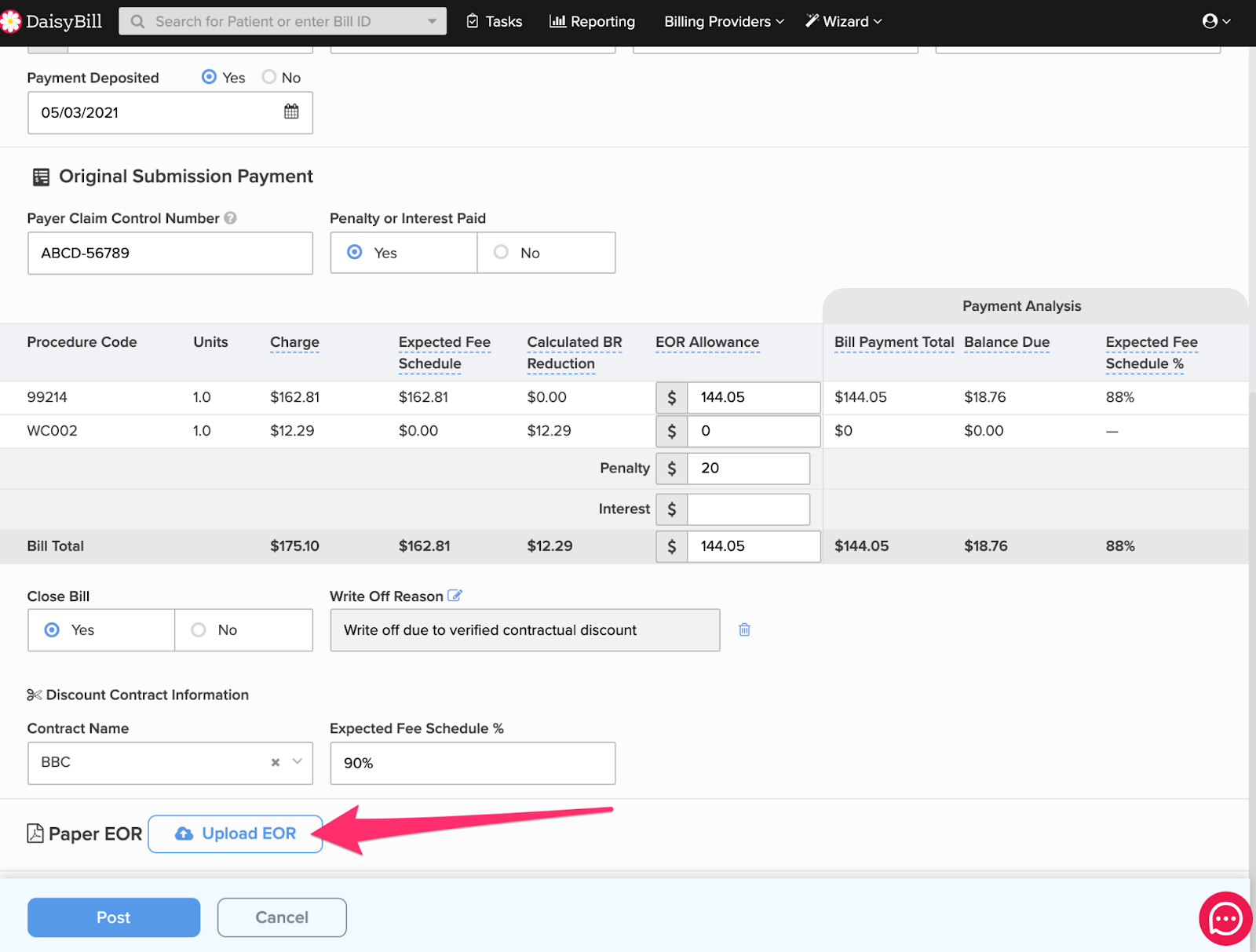
Task: Cancel the payment posting
Action: 282,917
